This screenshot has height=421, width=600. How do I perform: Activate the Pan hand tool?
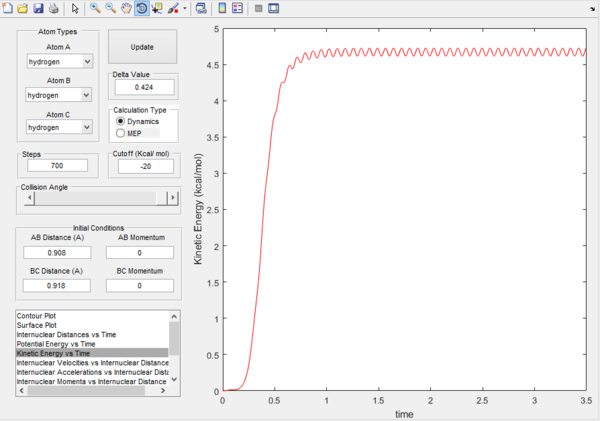coord(125,8)
